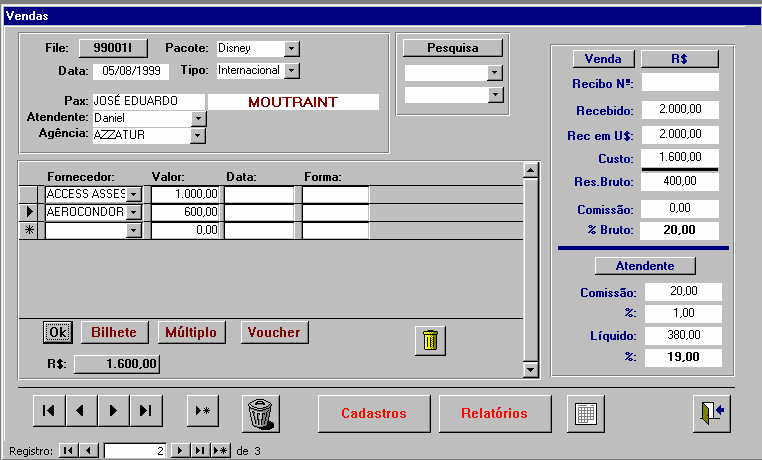Screen dimensions: 762x460
Task: Click Valor cell 600,00 for AEROCONDOR
Action: tap(186, 212)
